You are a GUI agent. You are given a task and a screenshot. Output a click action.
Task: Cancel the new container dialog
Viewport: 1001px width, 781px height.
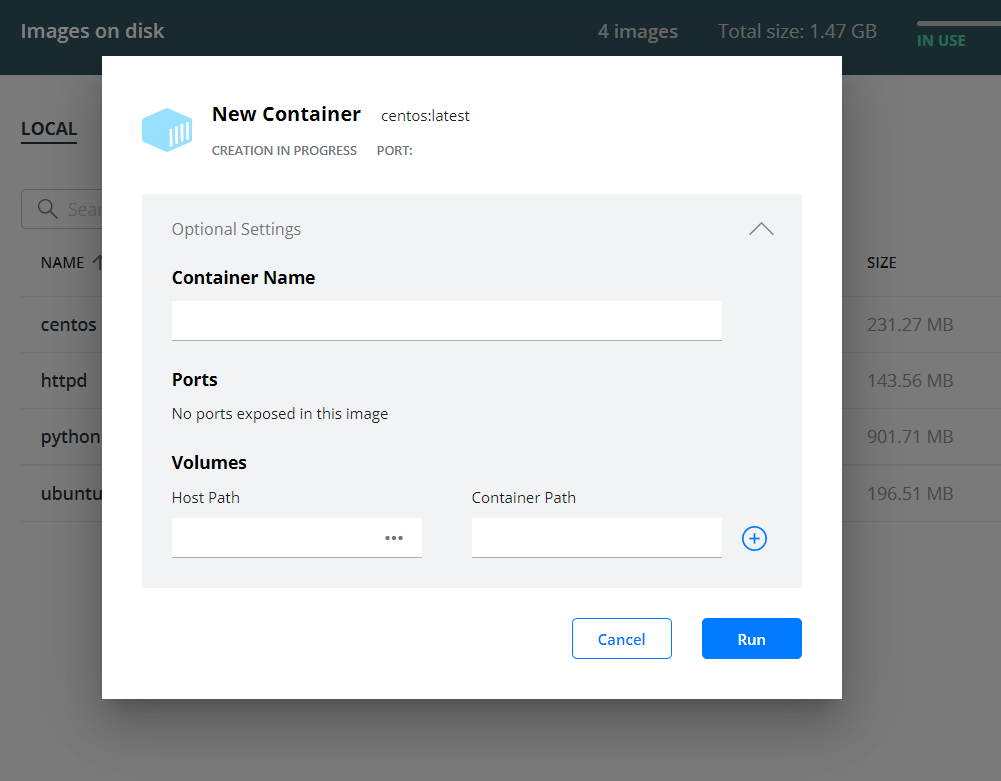[x=621, y=639]
